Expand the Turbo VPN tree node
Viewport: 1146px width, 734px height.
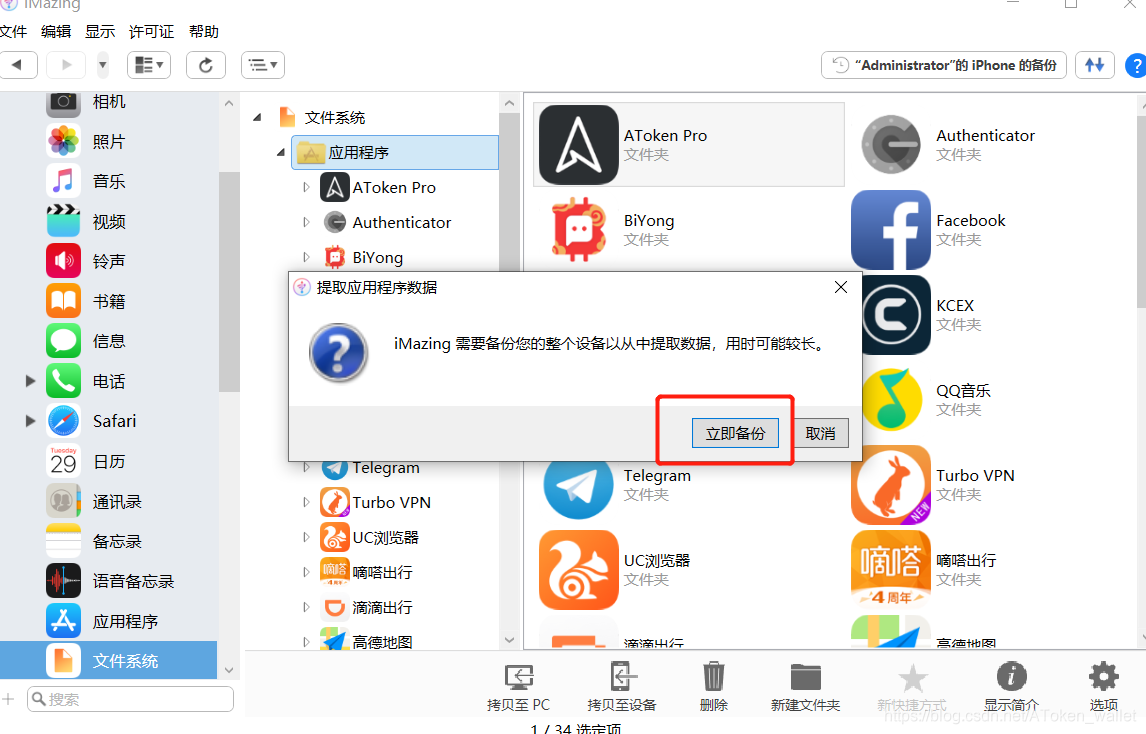coord(306,502)
